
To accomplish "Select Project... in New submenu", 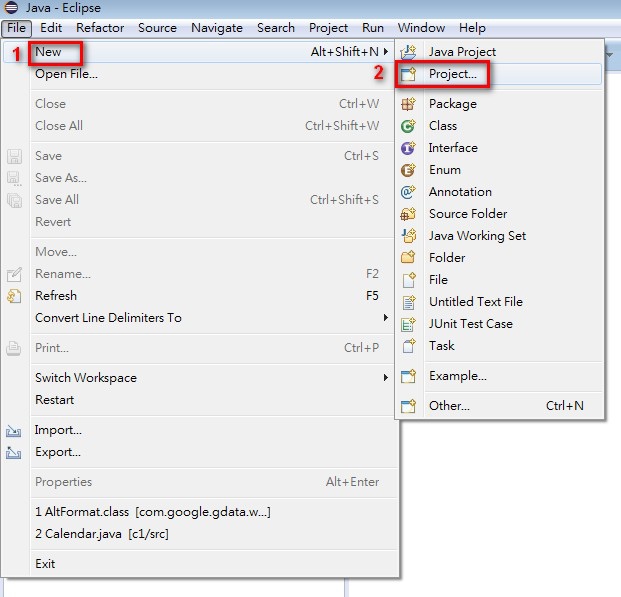I will pyautogui.click(x=499, y=74).
